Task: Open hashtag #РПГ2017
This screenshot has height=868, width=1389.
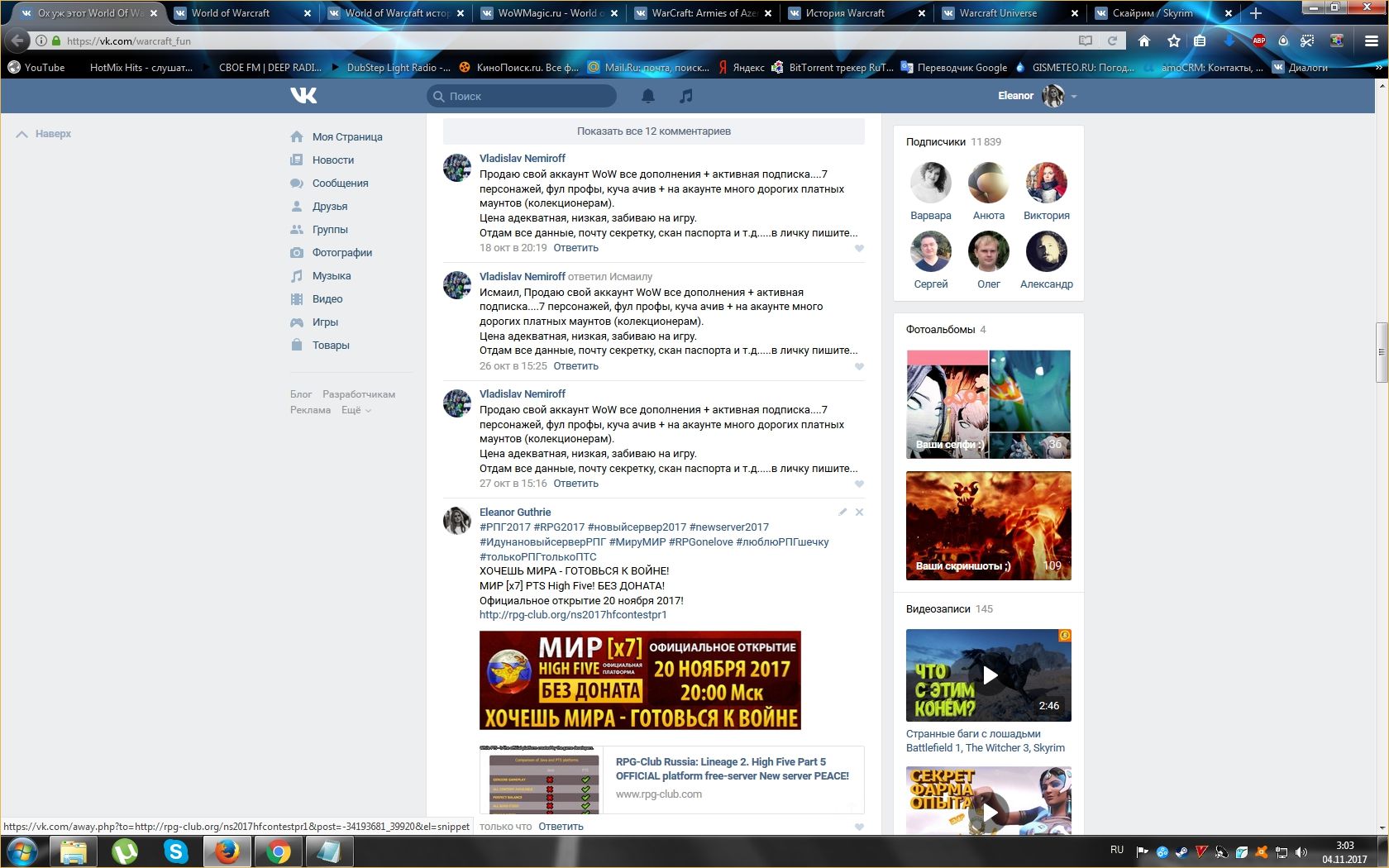Action: point(505,527)
